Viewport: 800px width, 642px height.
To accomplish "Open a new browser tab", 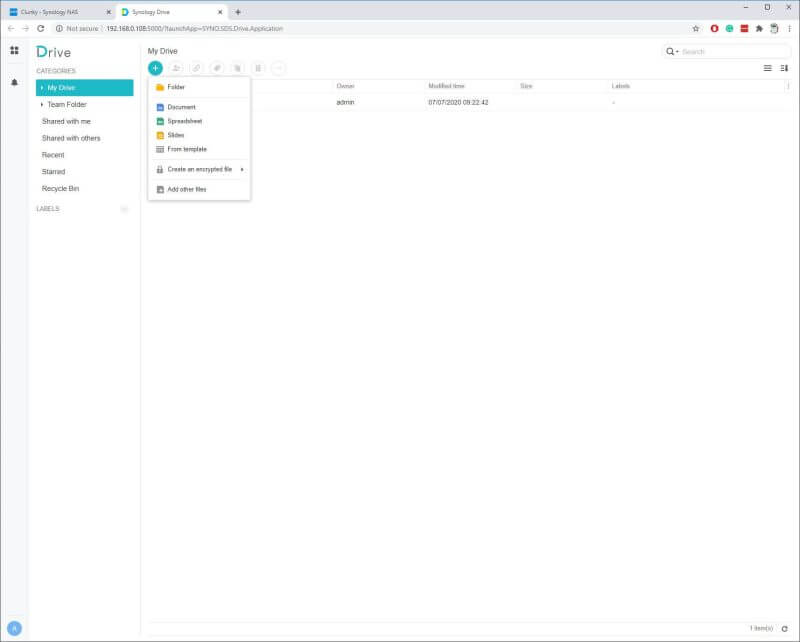I will point(238,12).
